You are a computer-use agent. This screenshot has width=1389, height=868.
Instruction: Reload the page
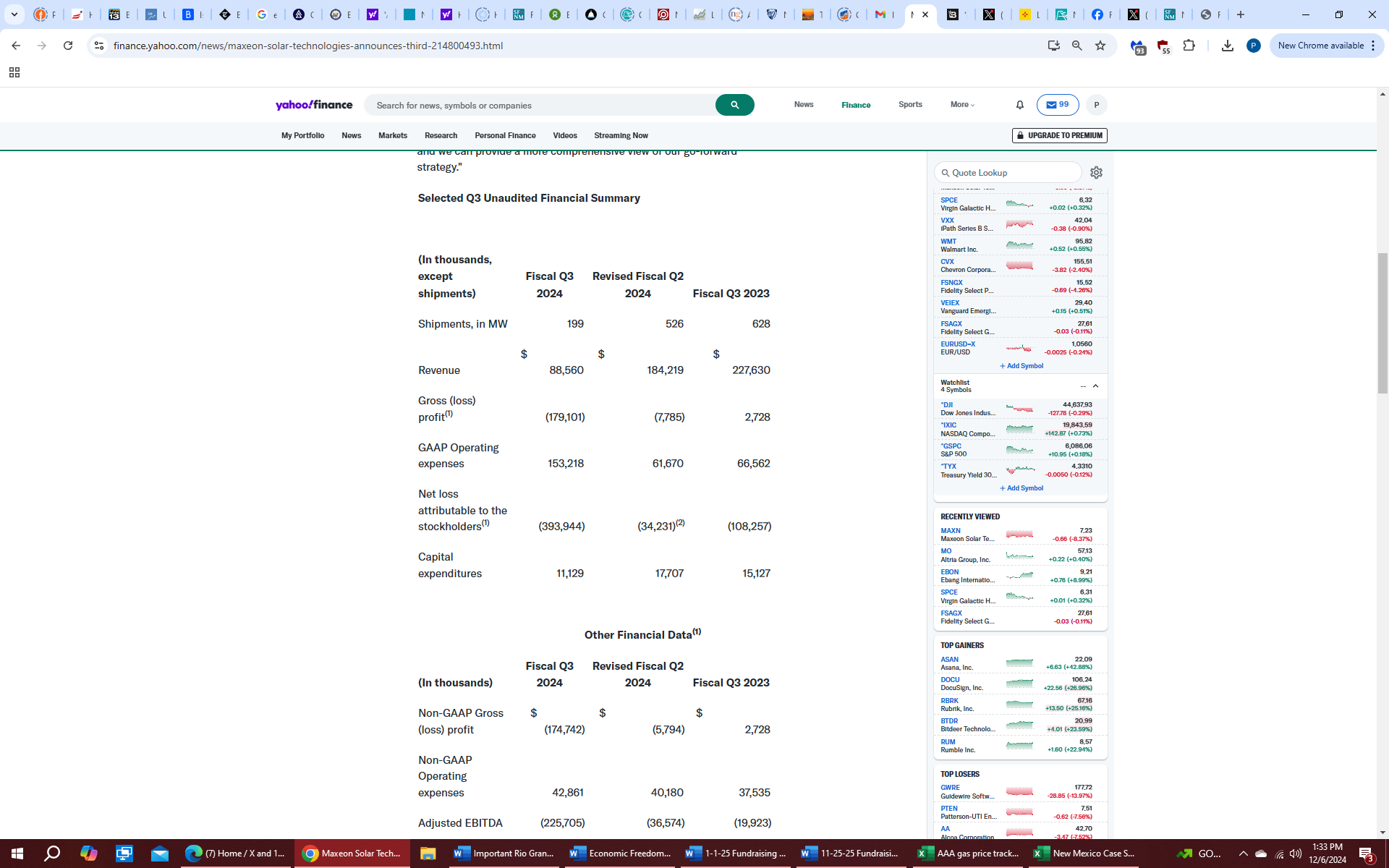coord(68,46)
